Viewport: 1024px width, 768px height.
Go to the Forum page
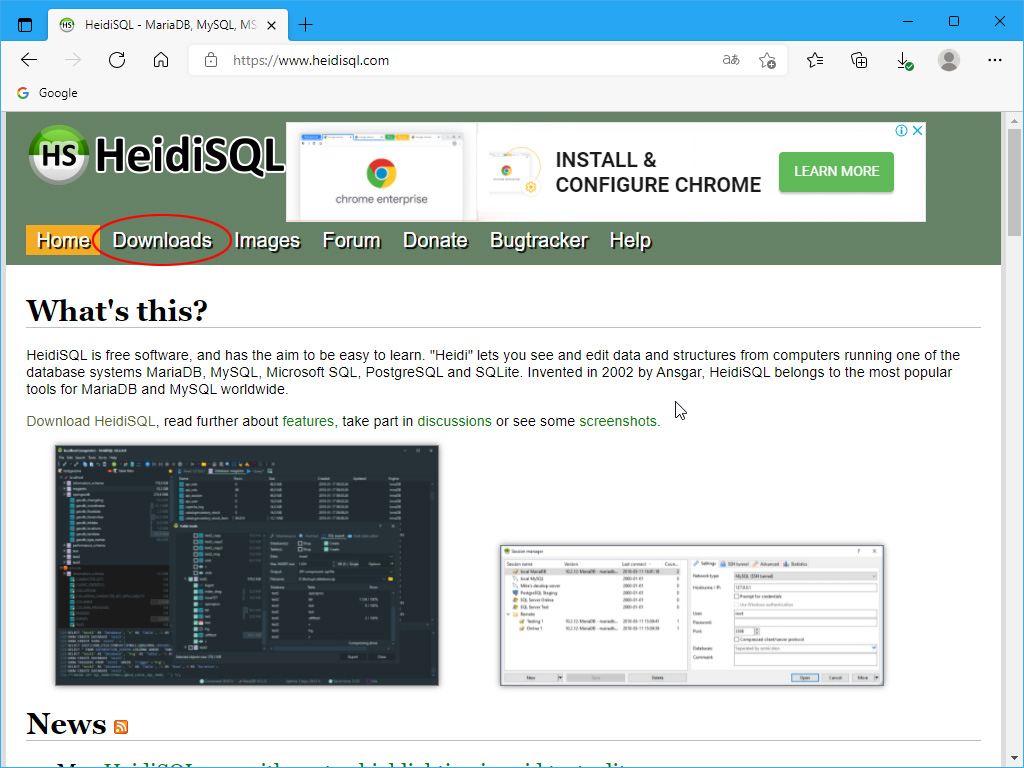click(351, 240)
